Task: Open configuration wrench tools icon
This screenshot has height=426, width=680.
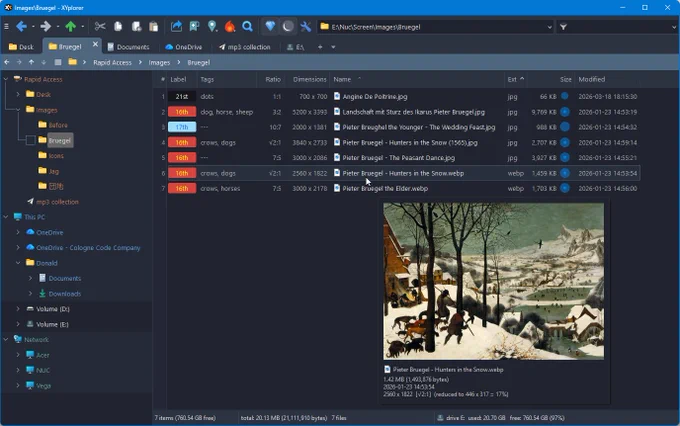Action: coord(306,27)
